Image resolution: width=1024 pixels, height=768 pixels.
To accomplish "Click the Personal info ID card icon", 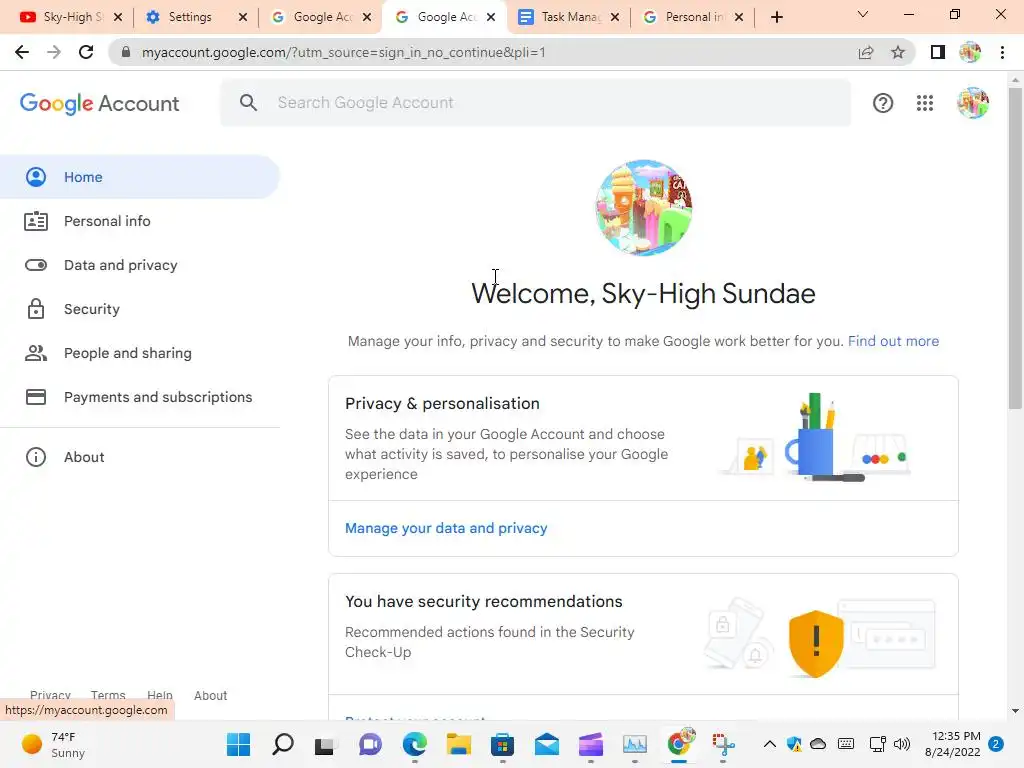I will click(x=36, y=221).
